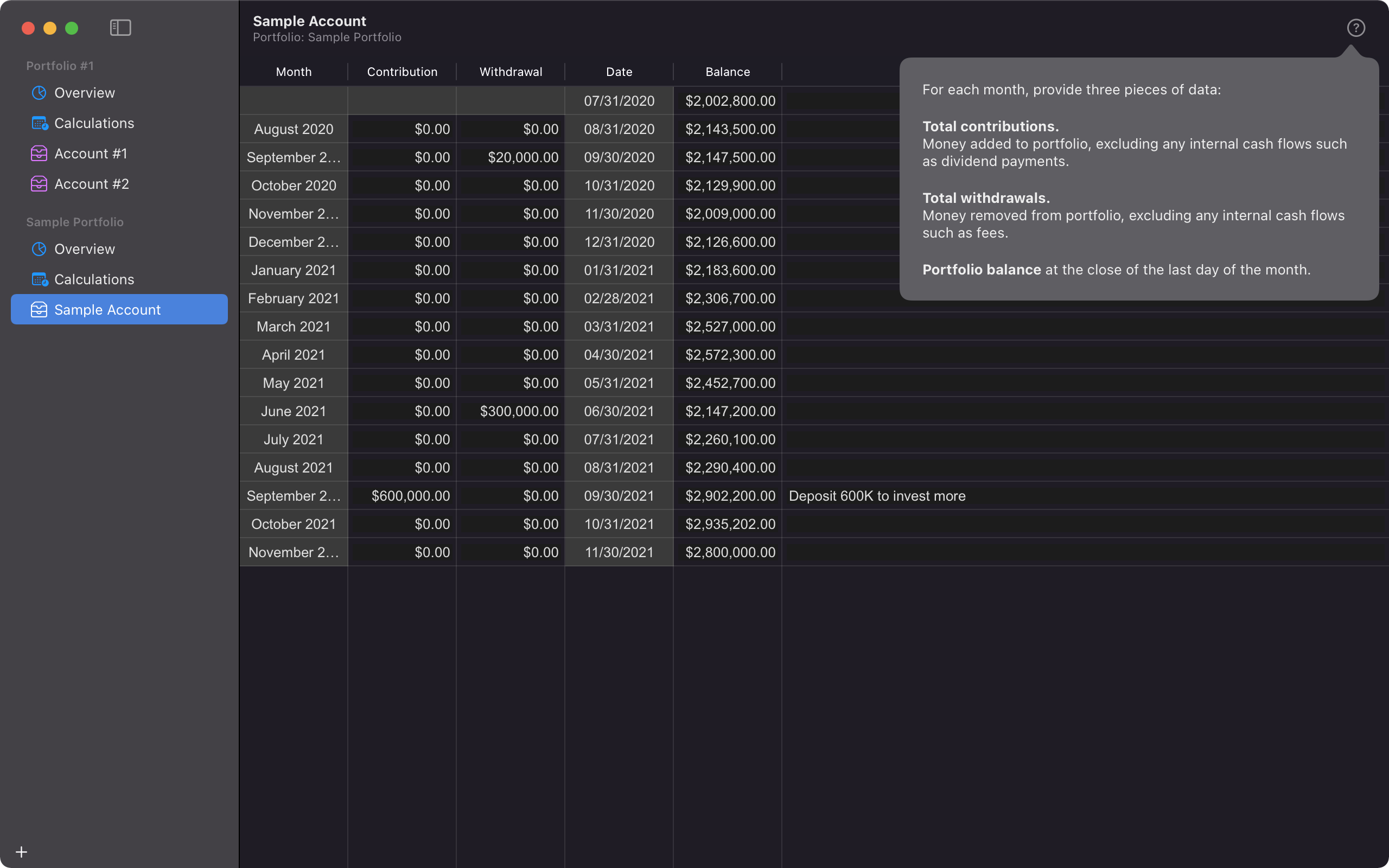The image size is (1389, 868).
Task: Click the Account #2 tray icon
Action: (x=39, y=184)
